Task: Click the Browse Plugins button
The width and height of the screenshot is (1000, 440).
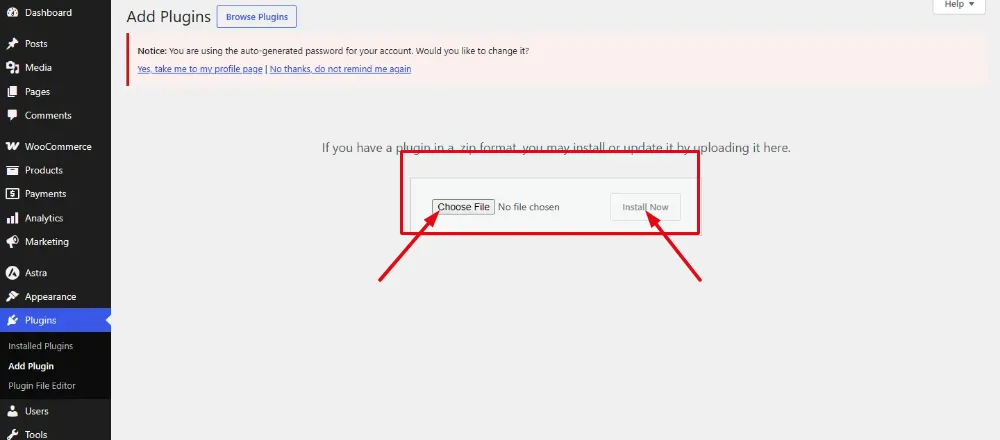Action: [x=257, y=17]
